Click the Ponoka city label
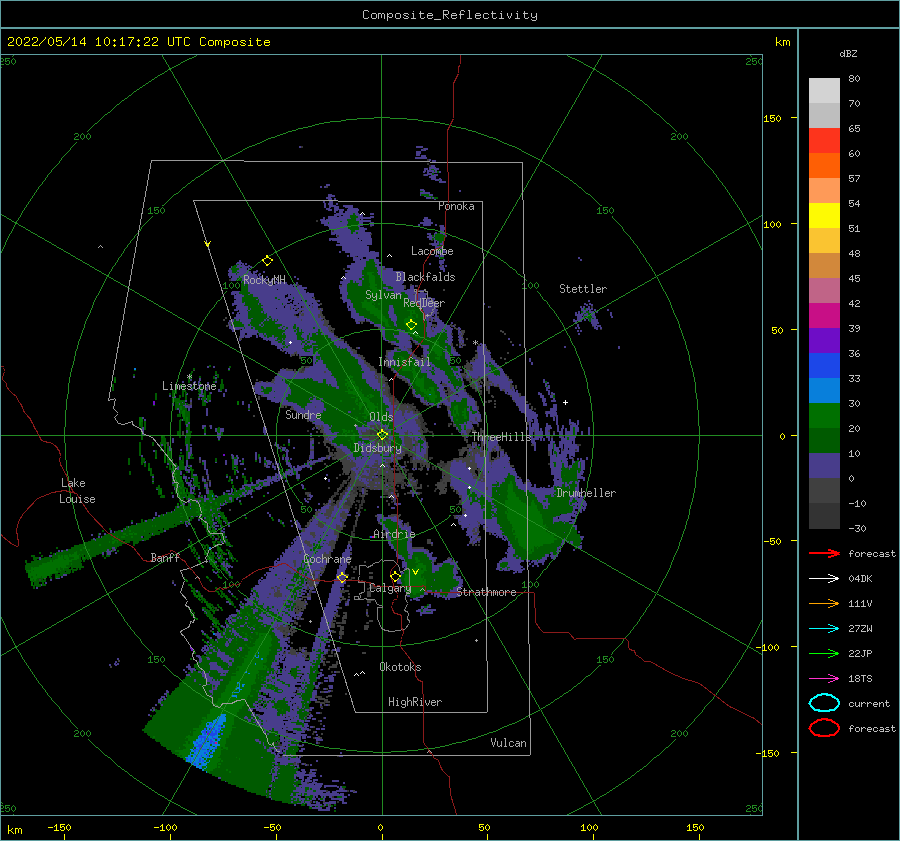 [456, 206]
